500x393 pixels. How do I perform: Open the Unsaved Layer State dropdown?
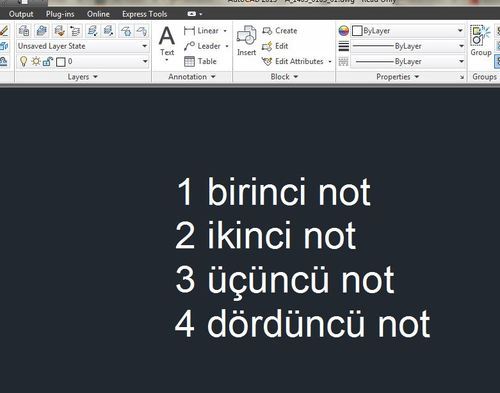83,46
